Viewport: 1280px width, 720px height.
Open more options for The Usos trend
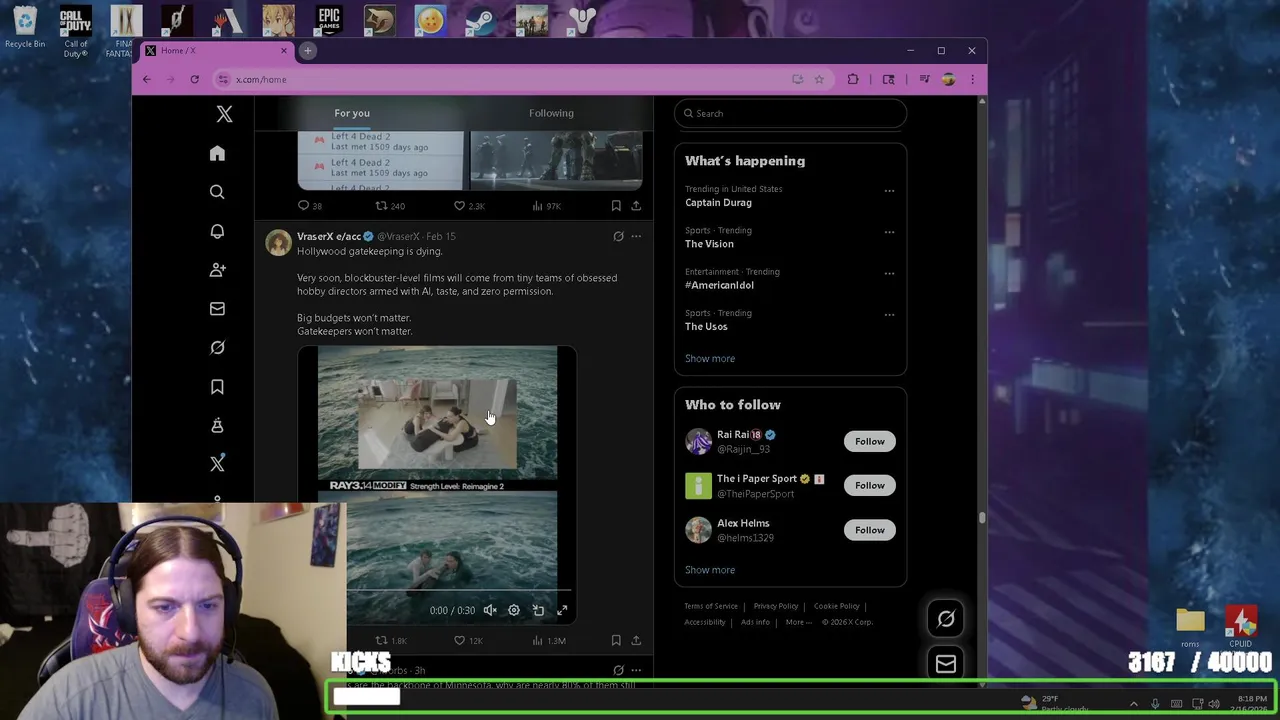[x=889, y=315]
